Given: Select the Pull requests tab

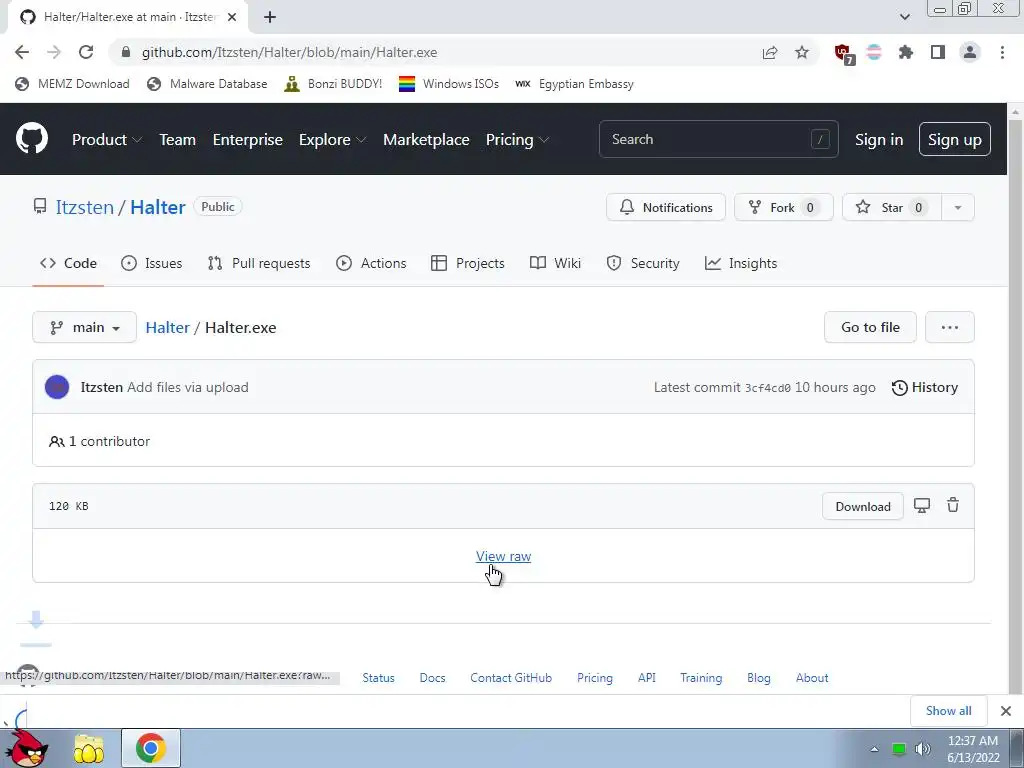Looking at the screenshot, I should pos(259,263).
